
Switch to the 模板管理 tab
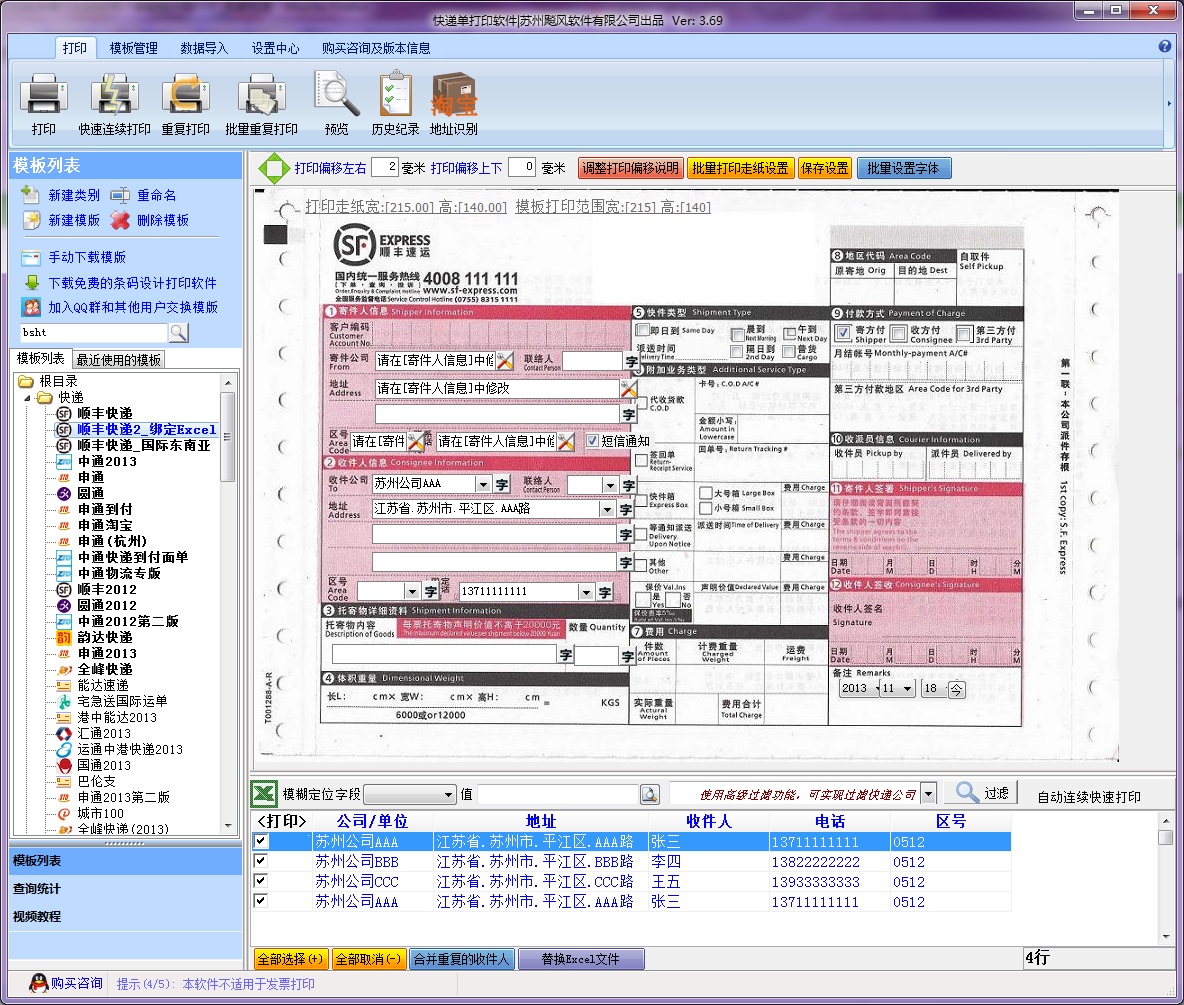(133, 48)
